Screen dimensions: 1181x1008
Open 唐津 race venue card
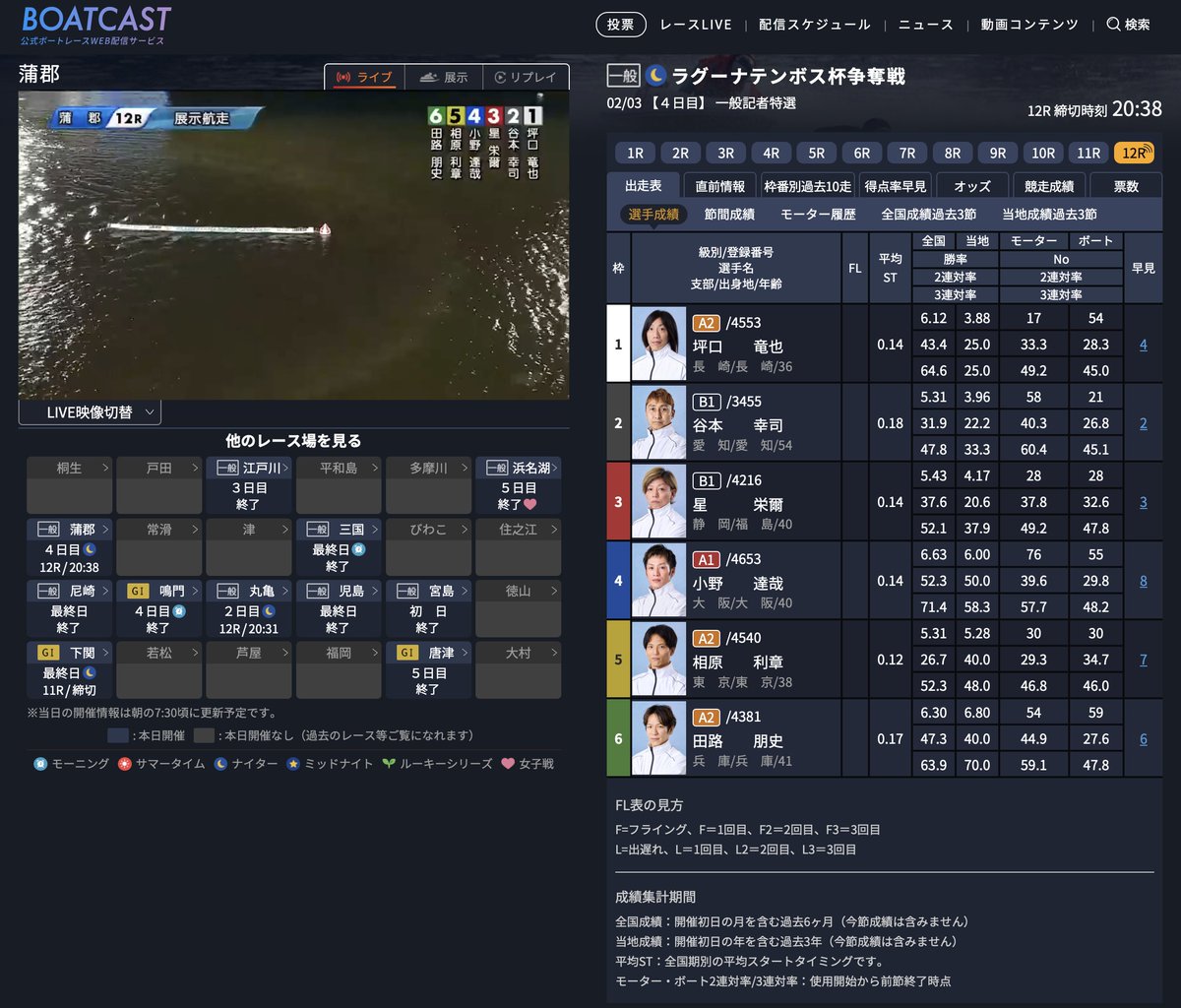click(428, 670)
